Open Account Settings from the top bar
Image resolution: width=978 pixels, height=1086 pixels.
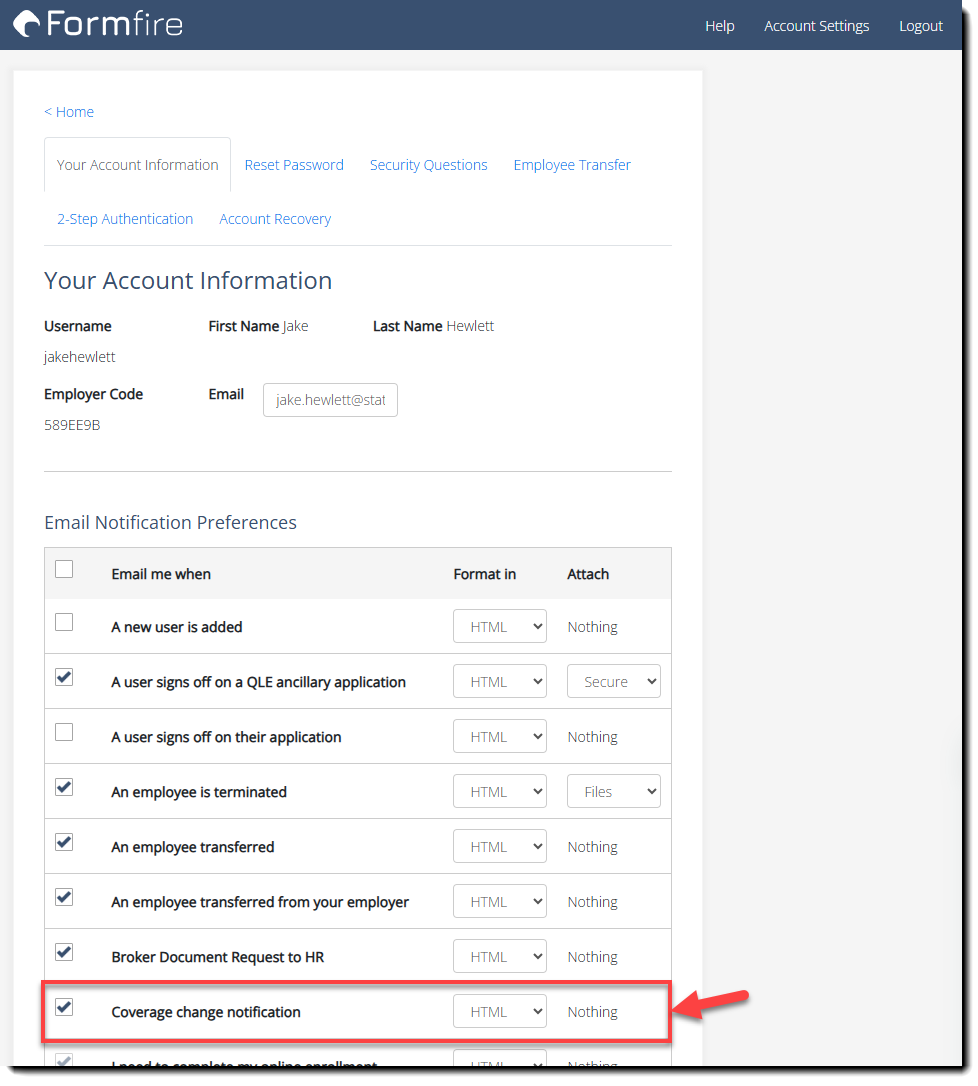tap(816, 25)
